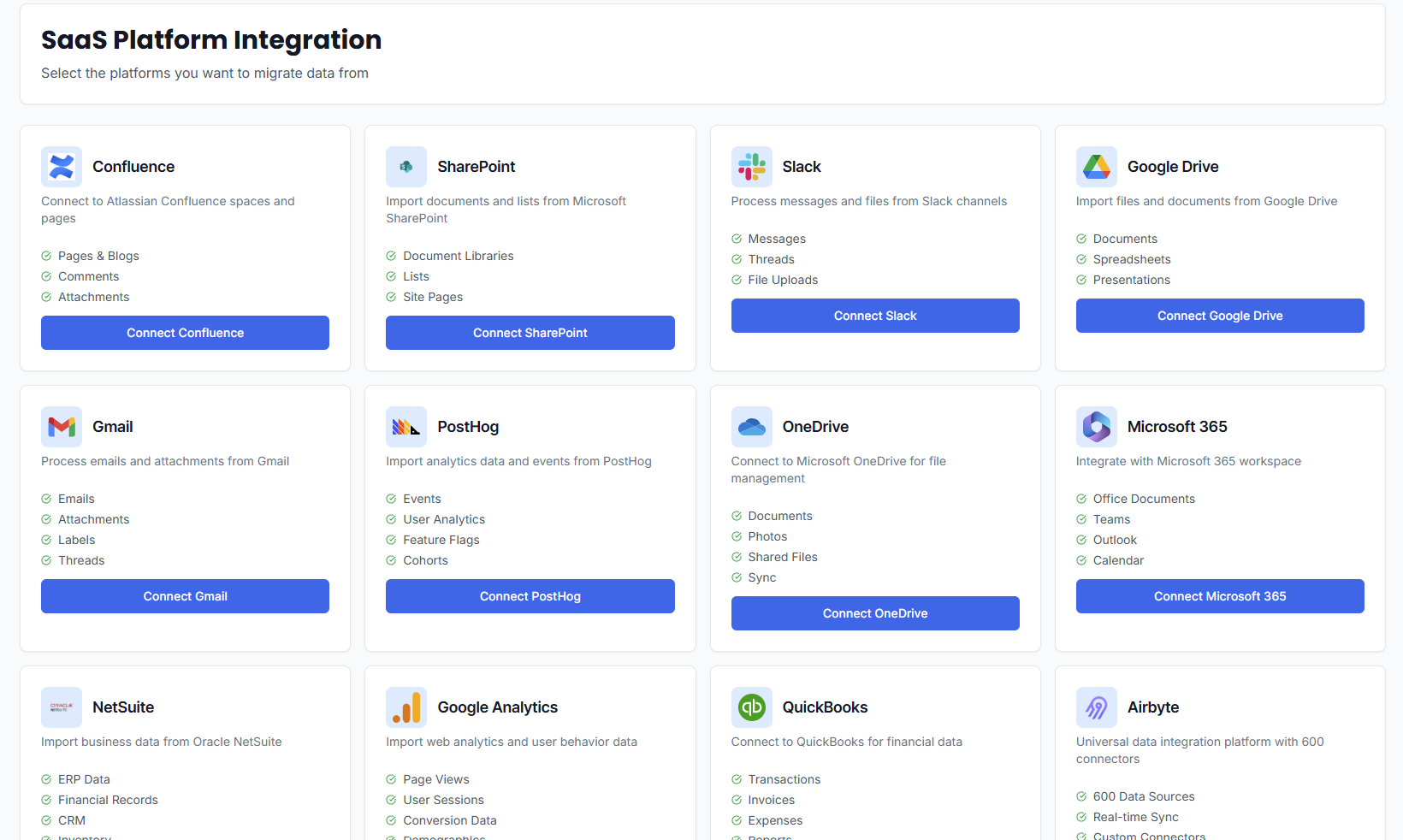Click 'Financial Records' in NetSuite card
Viewport: 1403px width, 840px height.
108,800
